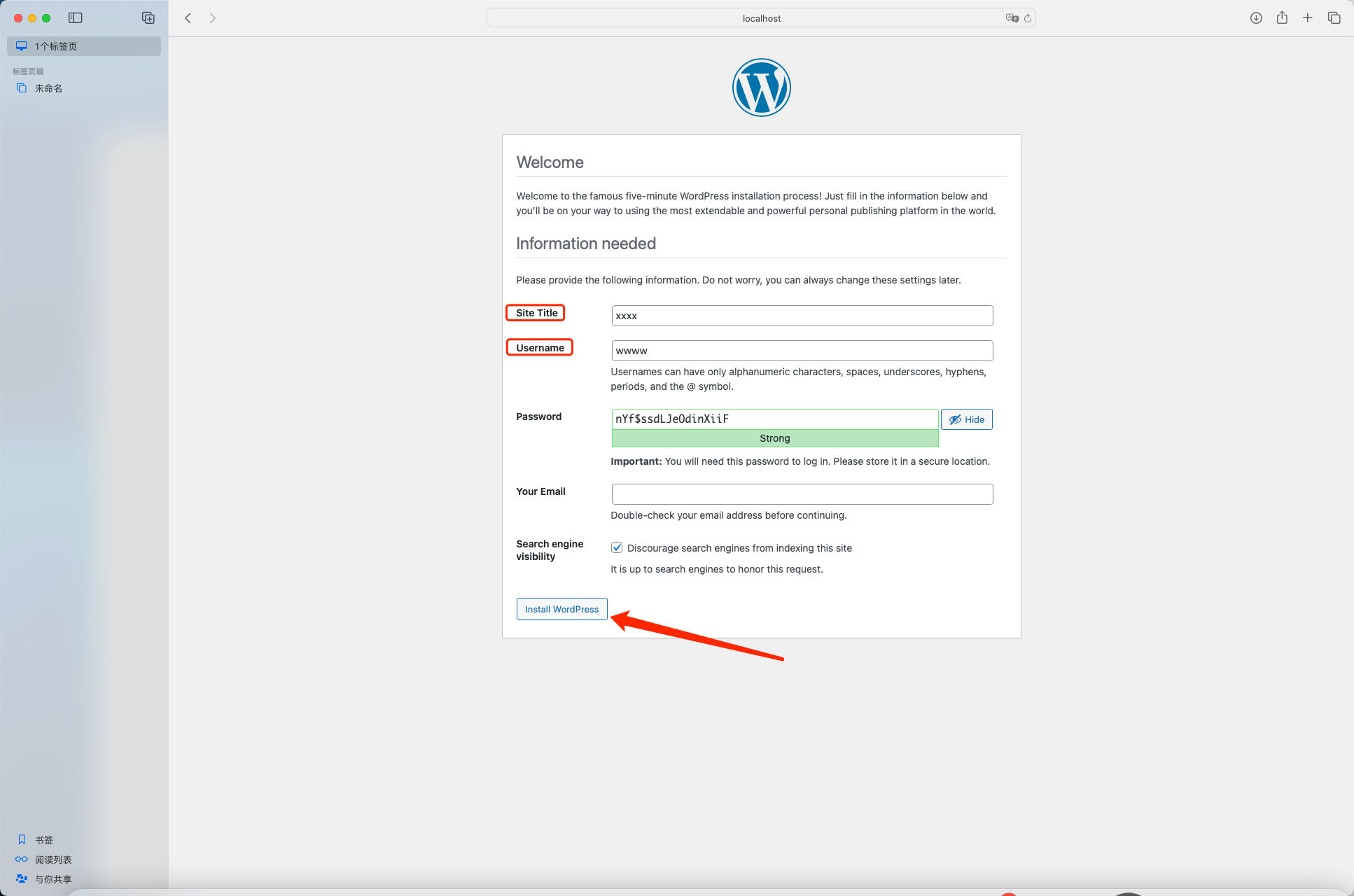Image resolution: width=1354 pixels, height=896 pixels.
Task: Open the Share menu
Action: point(1282,17)
